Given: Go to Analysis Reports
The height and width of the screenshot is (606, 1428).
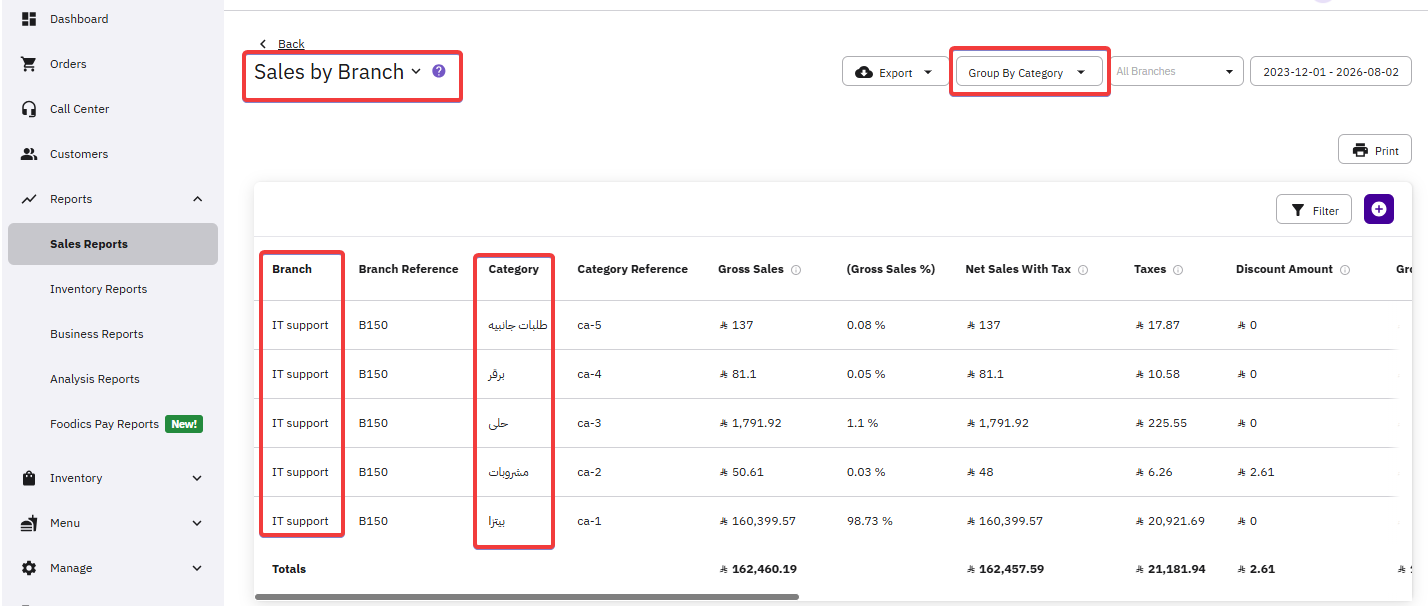Looking at the screenshot, I should 95,379.
